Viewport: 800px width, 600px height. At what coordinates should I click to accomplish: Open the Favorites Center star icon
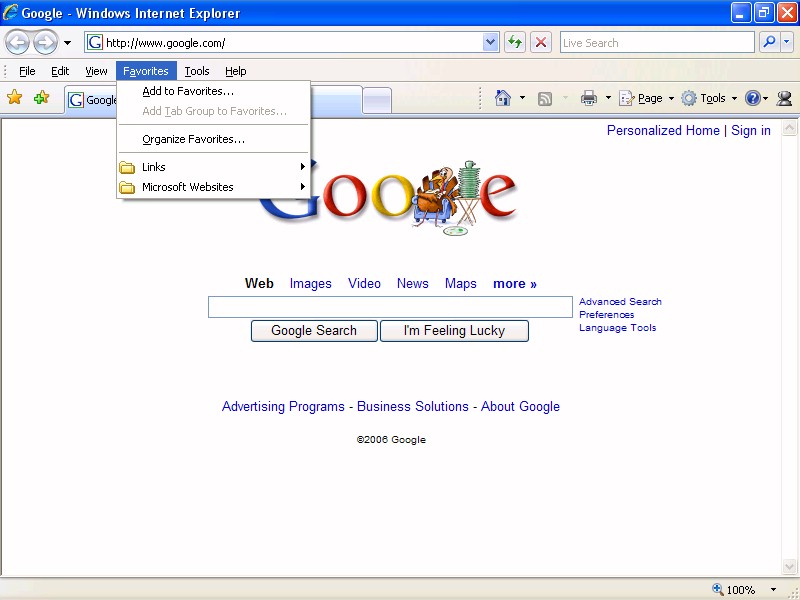tap(15, 97)
